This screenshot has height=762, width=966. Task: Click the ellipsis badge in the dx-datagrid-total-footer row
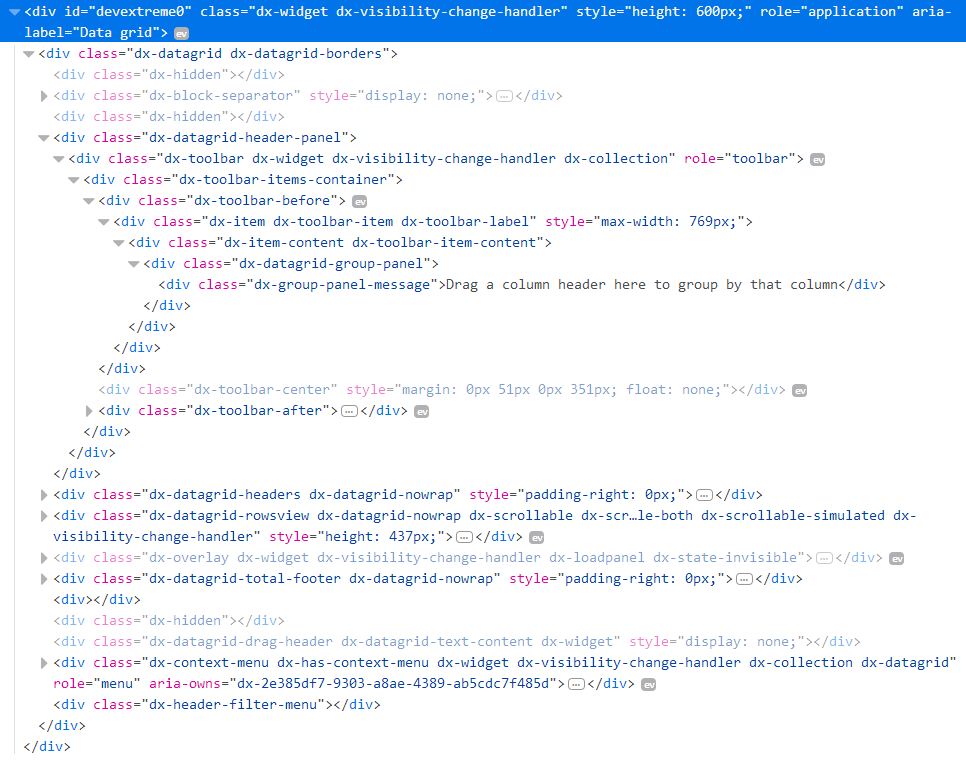click(x=744, y=579)
